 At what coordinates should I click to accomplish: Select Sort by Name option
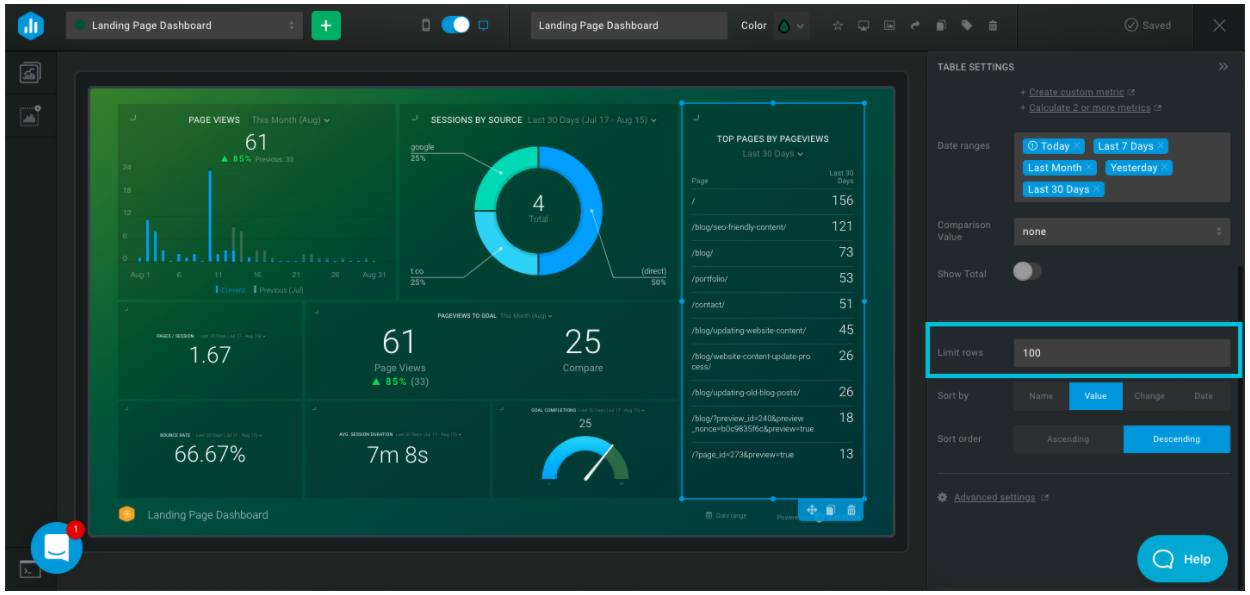tap(1041, 396)
